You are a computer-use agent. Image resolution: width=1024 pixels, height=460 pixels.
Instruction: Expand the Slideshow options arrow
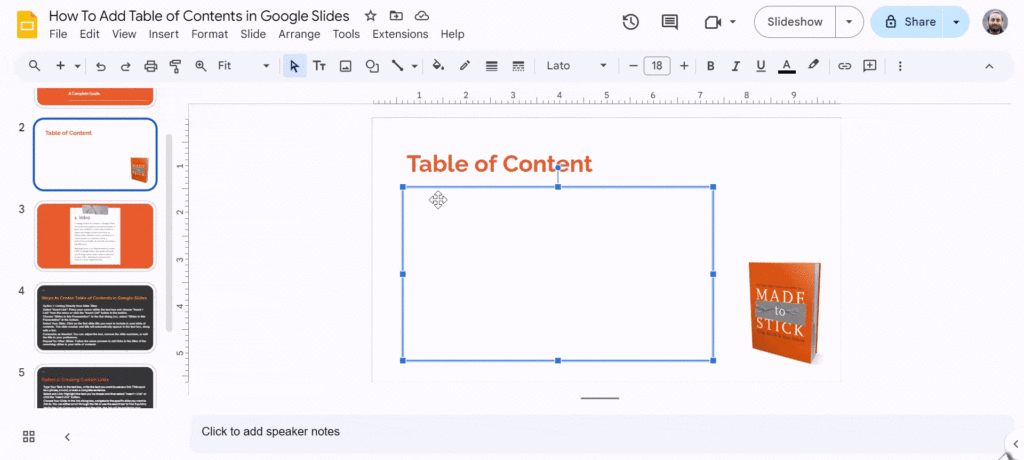(850, 22)
